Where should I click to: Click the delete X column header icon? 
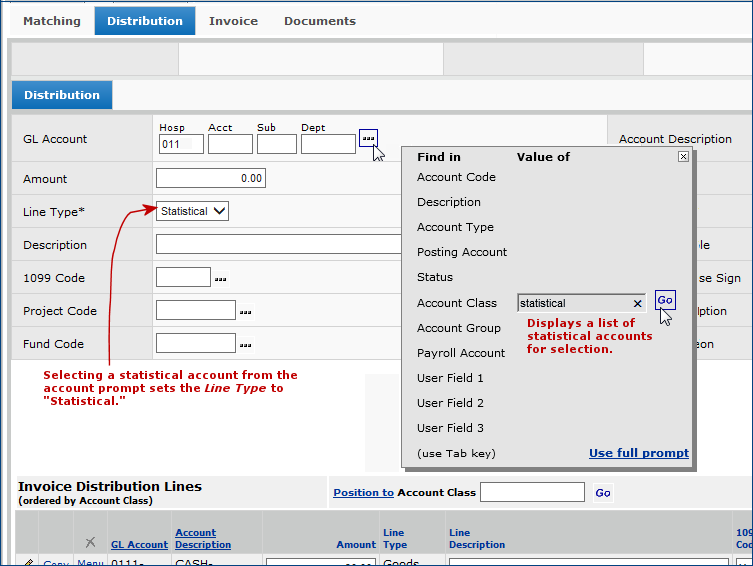(90, 542)
